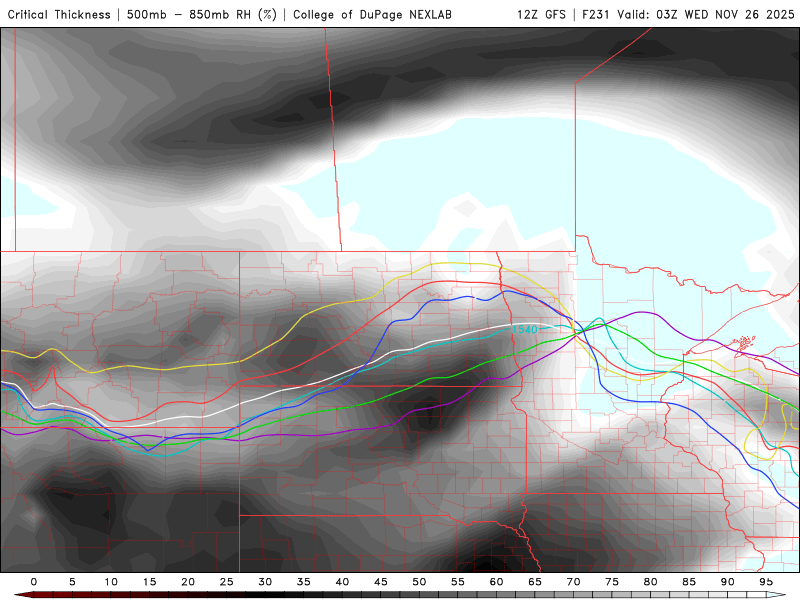Click the "35" value on color scale
This screenshot has height=600, width=800.
304,582
